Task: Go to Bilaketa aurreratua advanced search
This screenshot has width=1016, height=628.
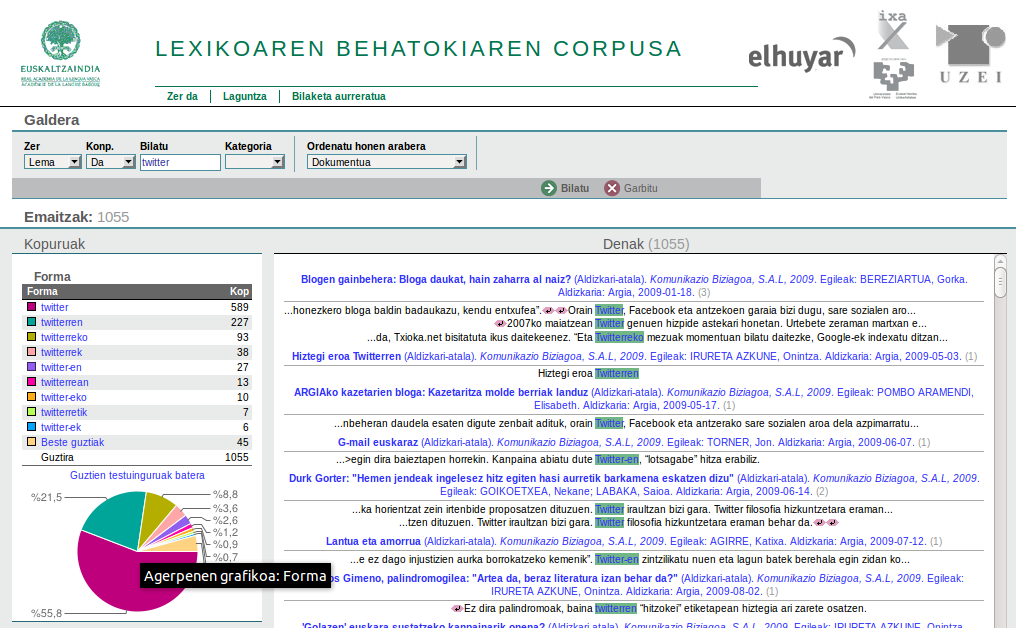Action: point(338,96)
